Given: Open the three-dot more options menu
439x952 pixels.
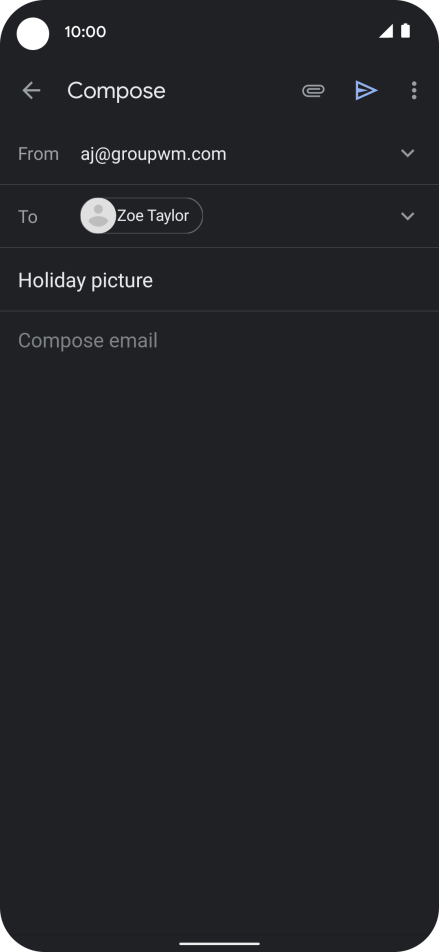Looking at the screenshot, I should (414, 90).
